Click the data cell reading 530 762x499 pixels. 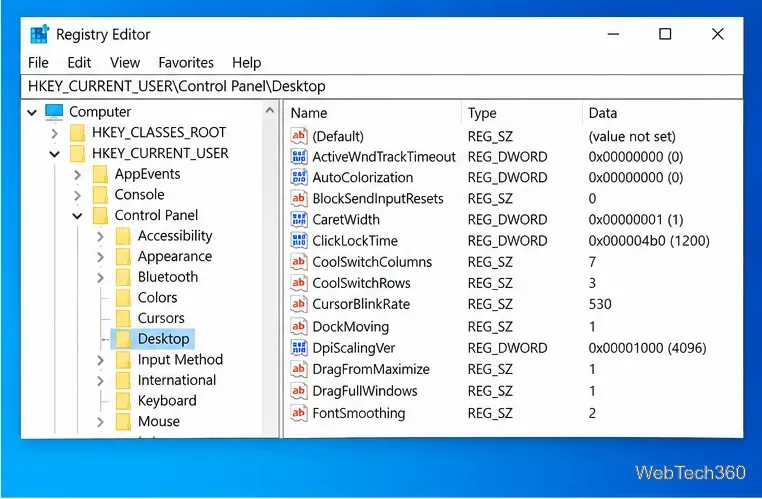click(x=600, y=304)
